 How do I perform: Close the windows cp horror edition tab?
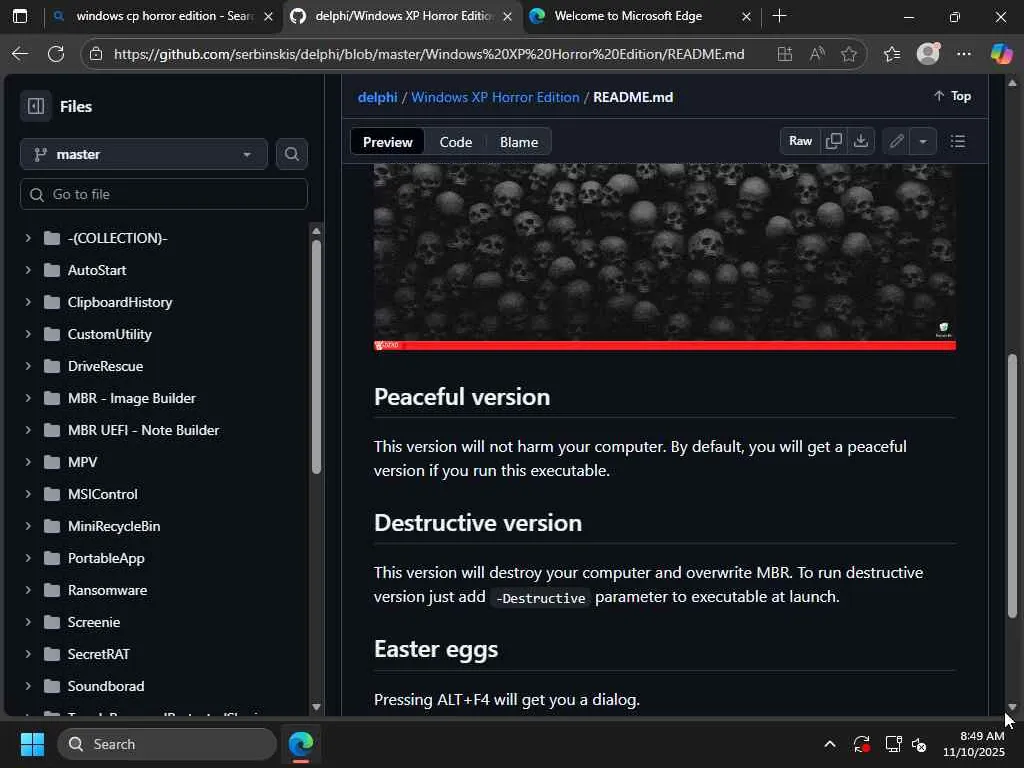pos(268,16)
